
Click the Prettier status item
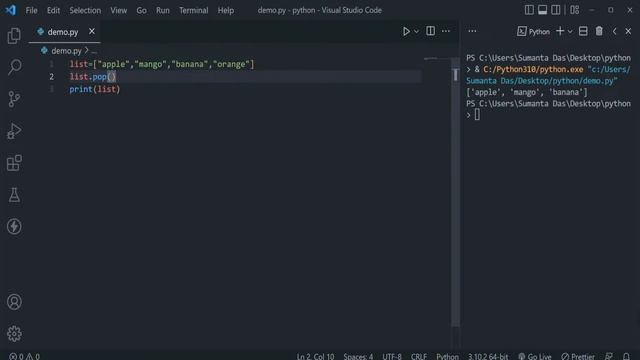point(578,356)
